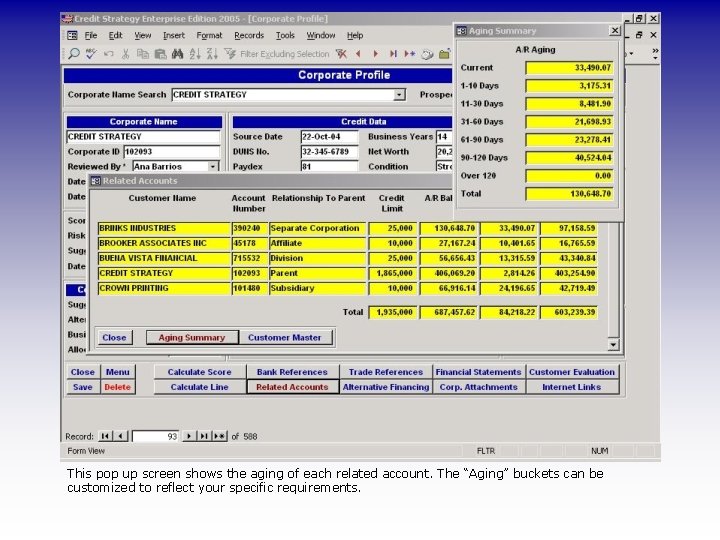Click the Save button
Viewport: 720px width, 540px height.
pyautogui.click(x=83, y=387)
